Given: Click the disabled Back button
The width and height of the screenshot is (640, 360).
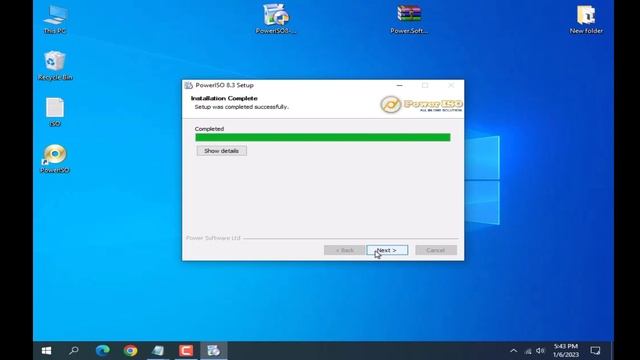Looking at the screenshot, I should (x=344, y=250).
